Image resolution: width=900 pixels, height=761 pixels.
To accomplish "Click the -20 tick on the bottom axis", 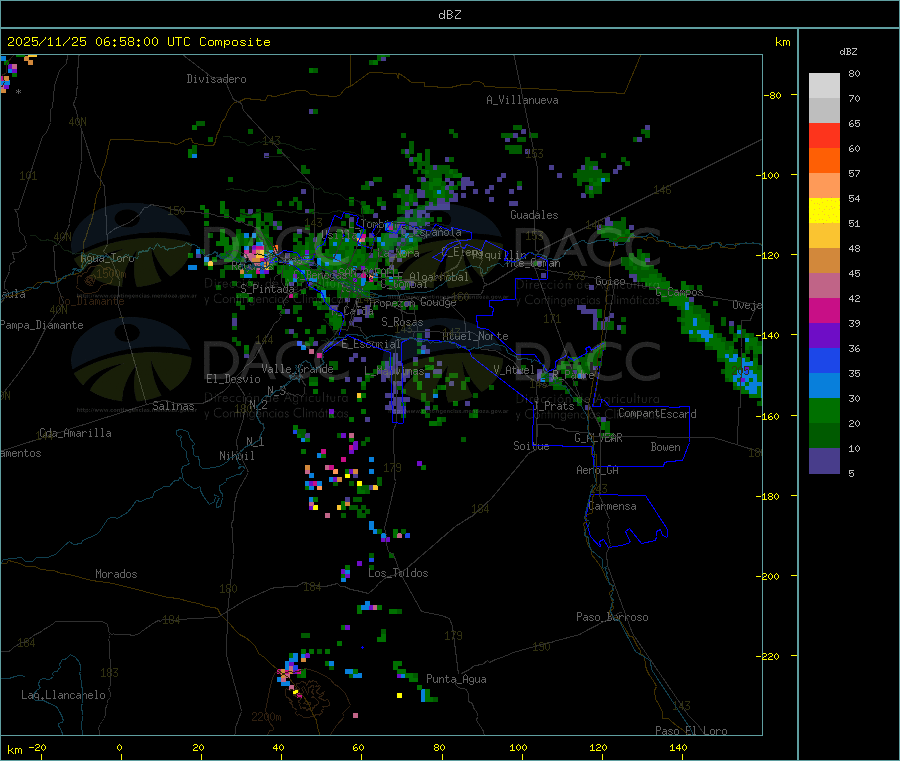I will click(x=38, y=748).
